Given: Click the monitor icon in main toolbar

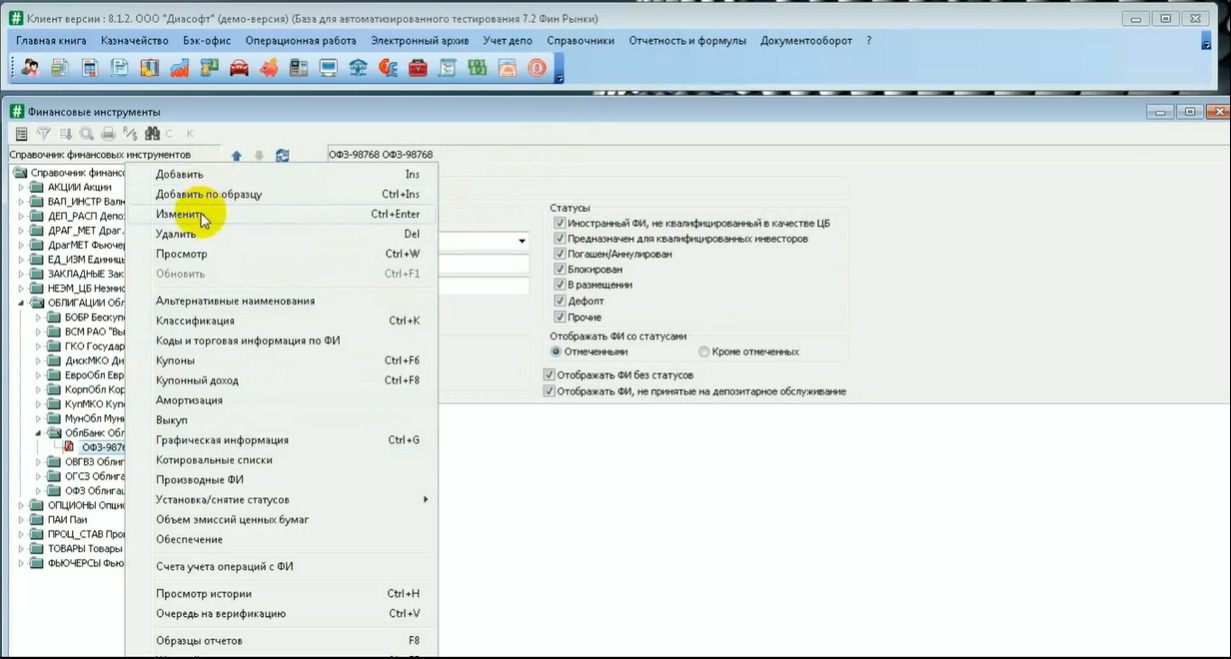Looking at the screenshot, I should click(x=328, y=68).
